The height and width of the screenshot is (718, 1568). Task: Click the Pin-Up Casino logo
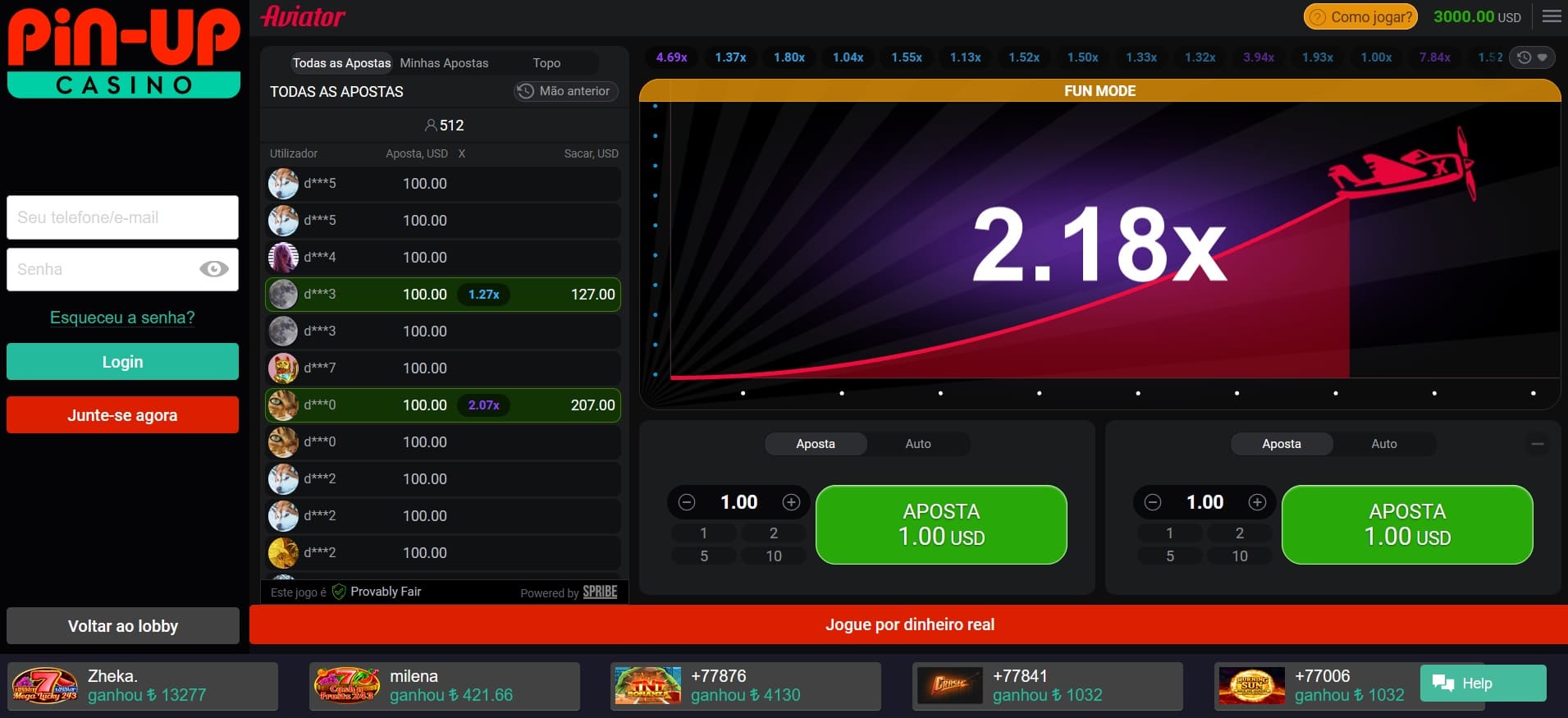coord(124,53)
